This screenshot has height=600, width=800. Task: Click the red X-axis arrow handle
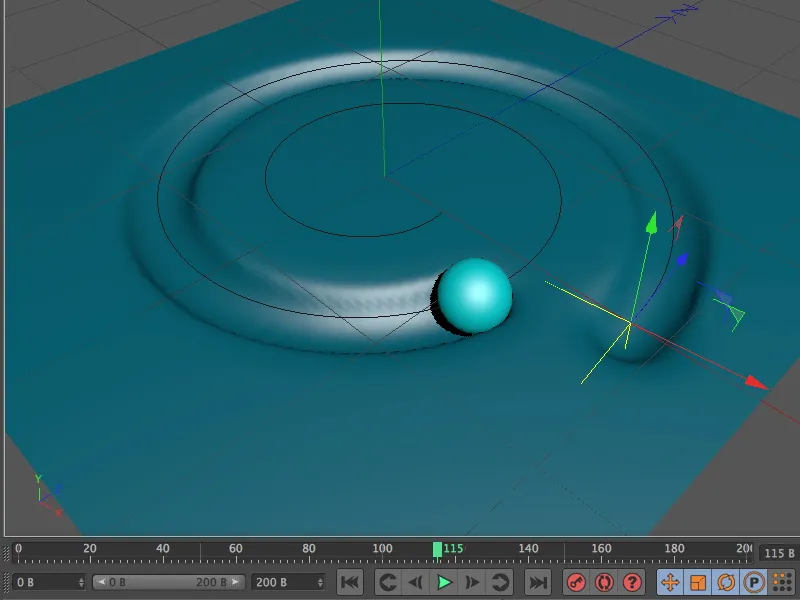pos(756,383)
